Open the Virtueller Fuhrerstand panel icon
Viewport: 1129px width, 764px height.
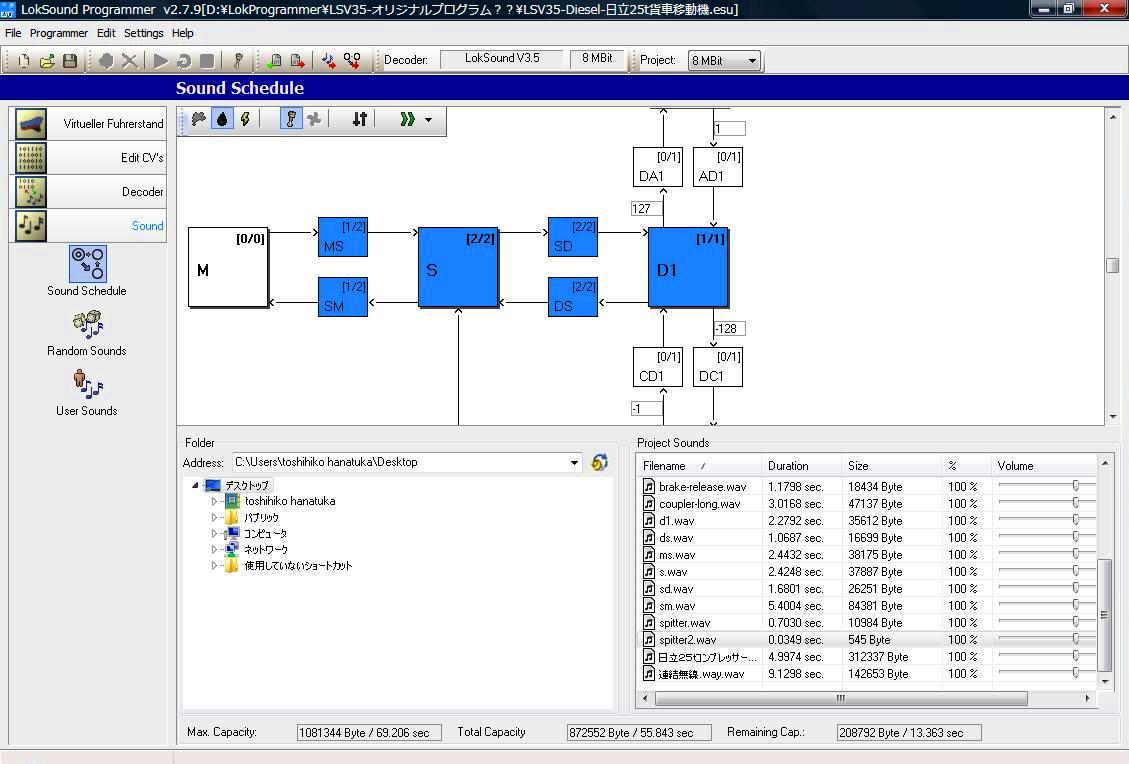click(31, 124)
